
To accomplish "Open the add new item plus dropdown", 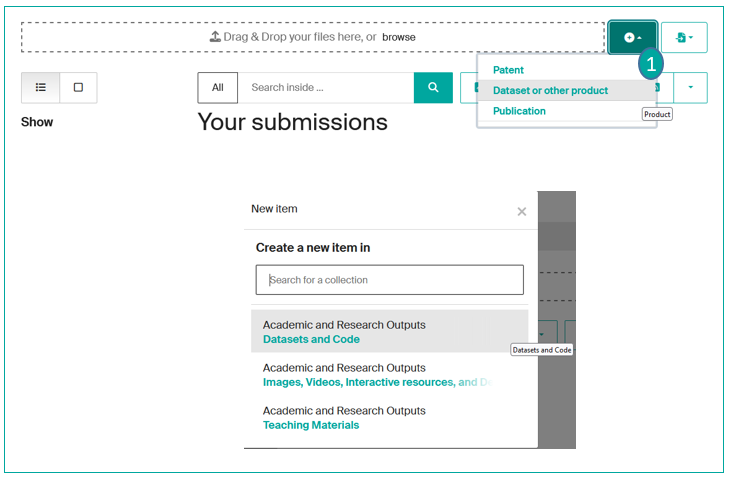I will (632, 37).
